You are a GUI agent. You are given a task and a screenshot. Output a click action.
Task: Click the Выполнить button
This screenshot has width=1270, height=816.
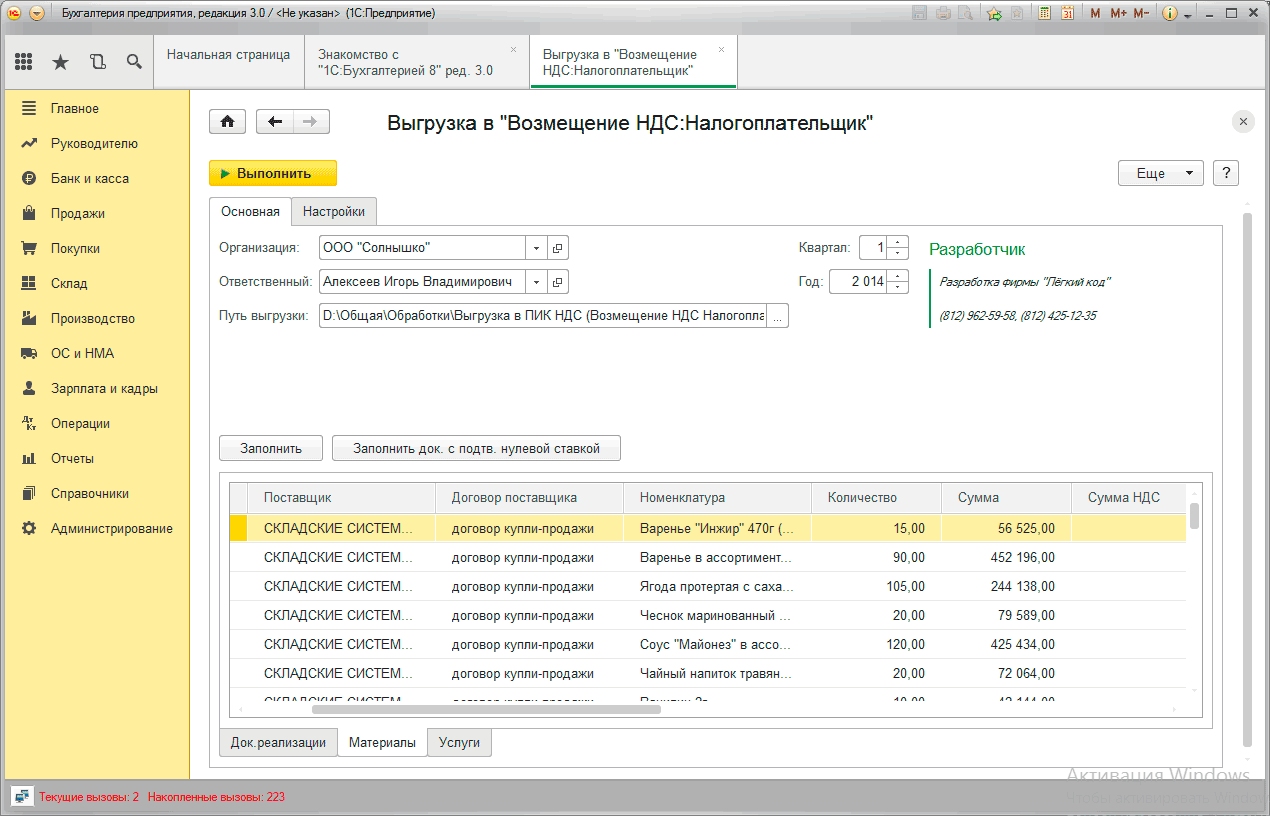(x=273, y=173)
